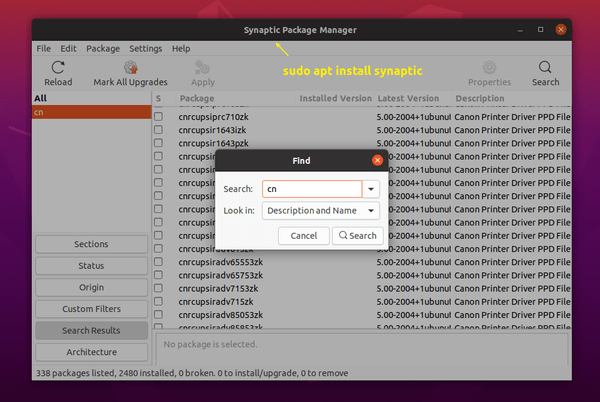Close the Synaptic Package Manager window
Screen dimensions: 600x402
(x=561, y=29)
